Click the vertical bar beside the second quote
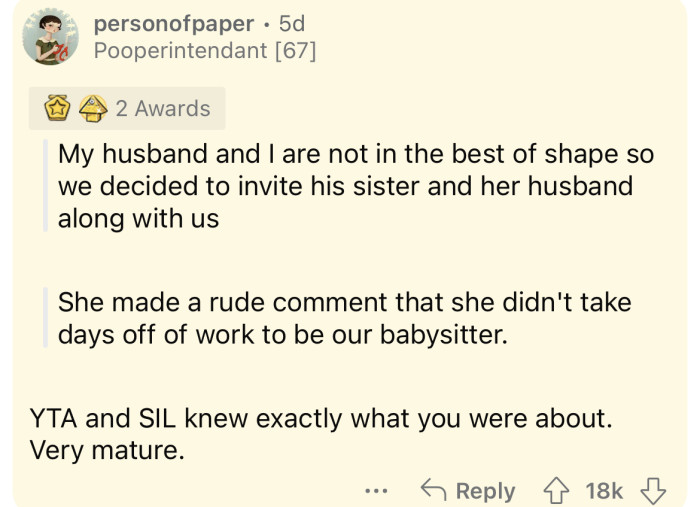The image size is (700, 507). tap(45, 317)
